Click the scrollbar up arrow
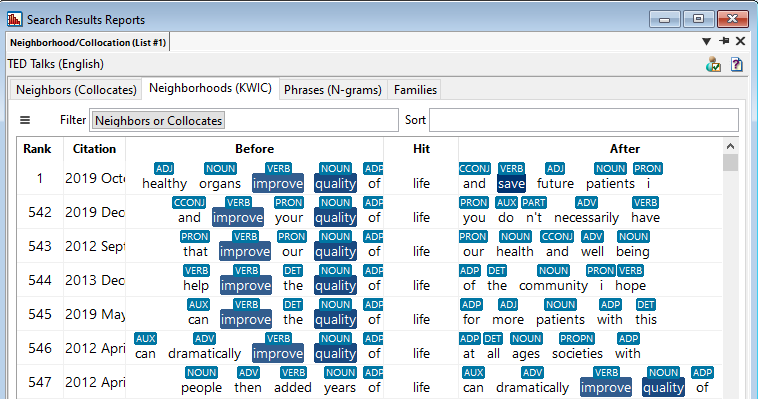This screenshot has height=399, width=758. (x=730, y=146)
